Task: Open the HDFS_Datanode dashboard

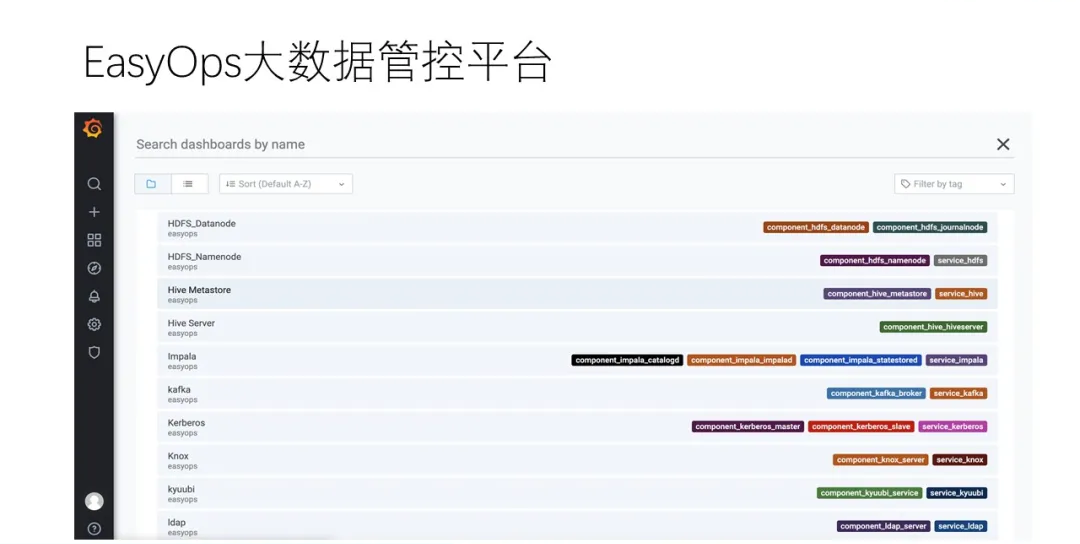Action: 577,227
